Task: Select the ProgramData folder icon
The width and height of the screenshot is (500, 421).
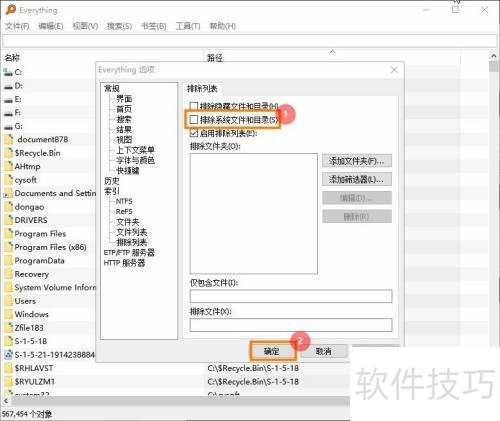Action: pos(9,261)
